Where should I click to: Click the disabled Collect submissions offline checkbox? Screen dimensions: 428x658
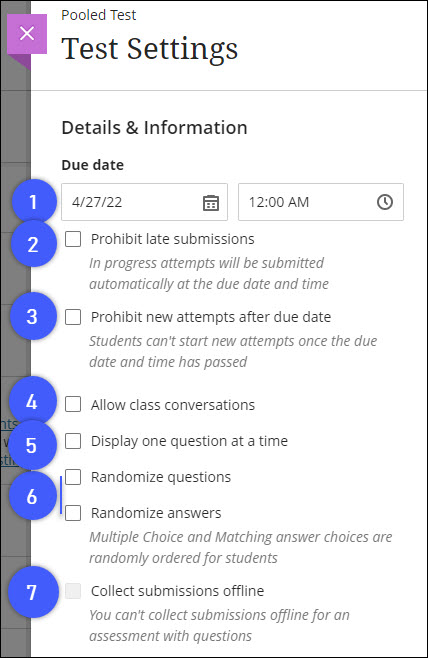tap(73, 591)
